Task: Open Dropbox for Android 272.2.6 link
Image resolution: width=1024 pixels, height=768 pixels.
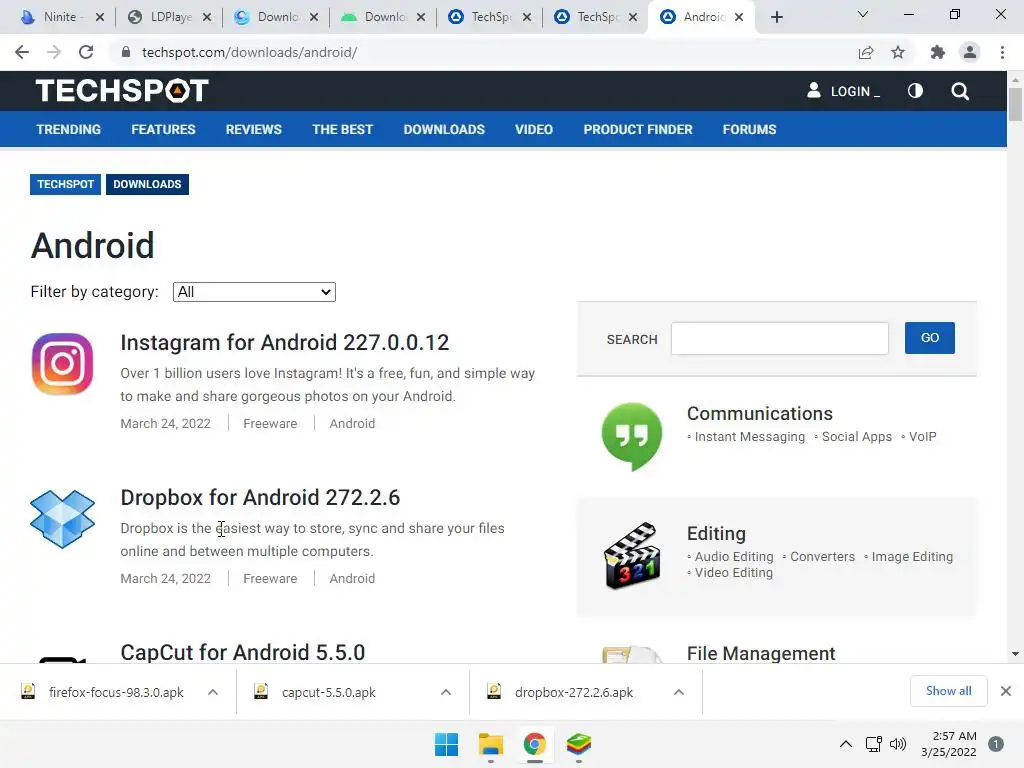Action: (260, 498)
